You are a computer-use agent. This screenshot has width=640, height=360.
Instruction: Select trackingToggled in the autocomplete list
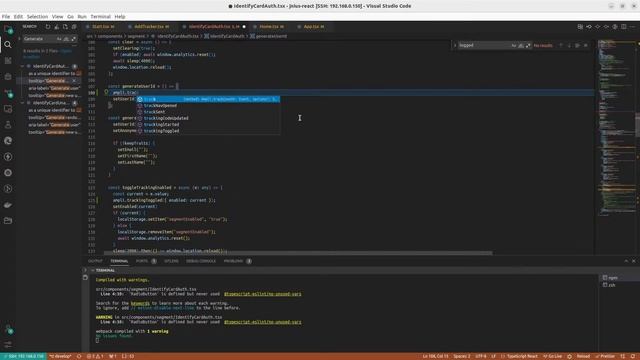tap(208, 131)
